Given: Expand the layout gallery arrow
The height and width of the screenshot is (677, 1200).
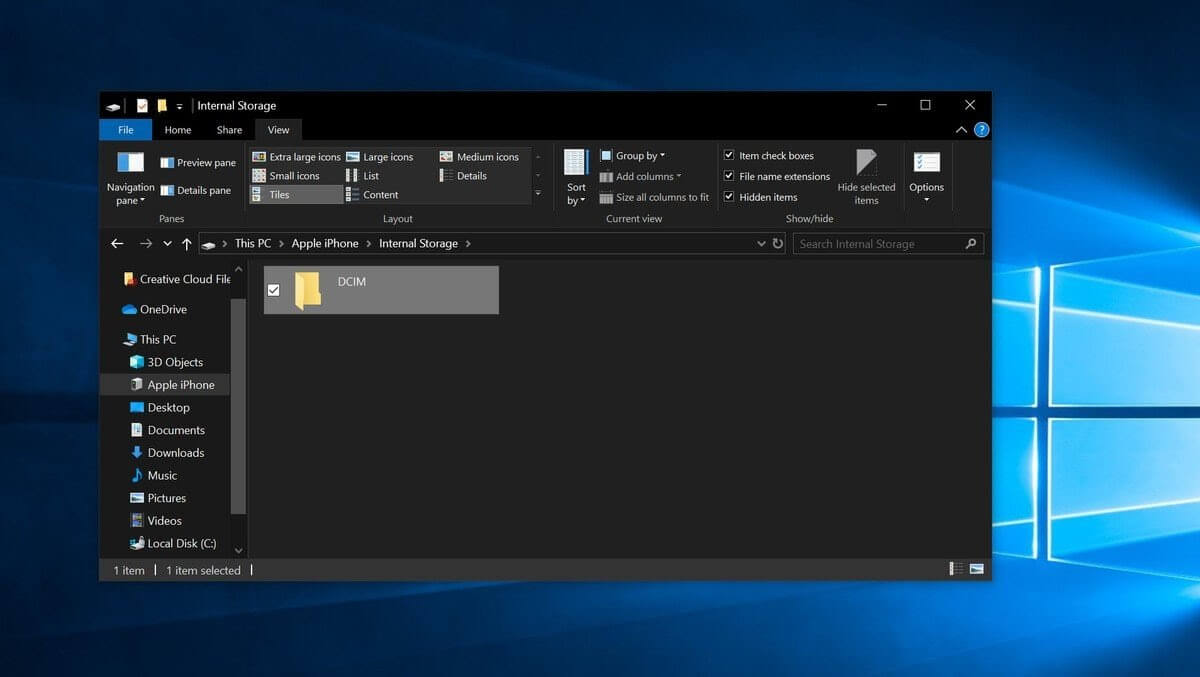Looking at the screenshot, I should click(x=538, y=193).
